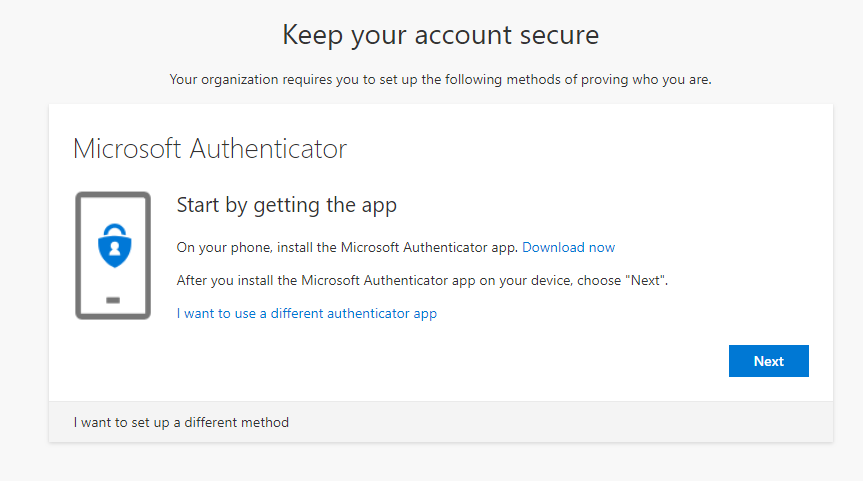Choose a different authenticator app link

coord(307,314)
